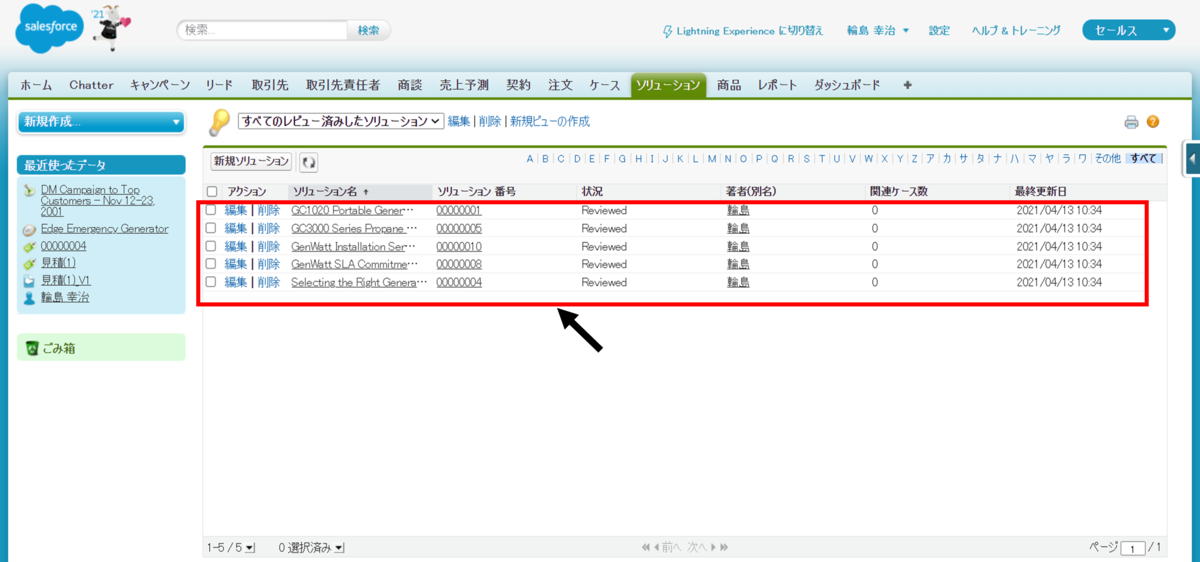1200x562 pixels.
Task: Click the recycle bin icon in ごみ箱
Action: point(32,348)
